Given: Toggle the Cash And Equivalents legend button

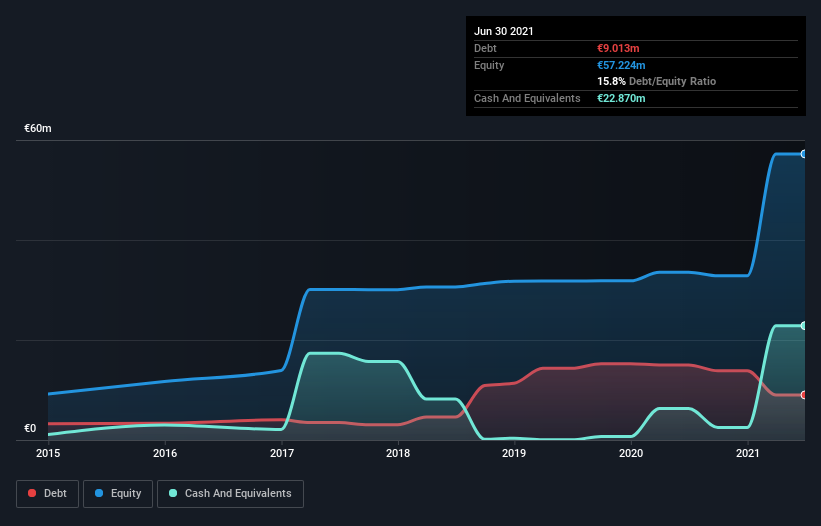Looking at the screenshot, I should click(x=230, y=494).
